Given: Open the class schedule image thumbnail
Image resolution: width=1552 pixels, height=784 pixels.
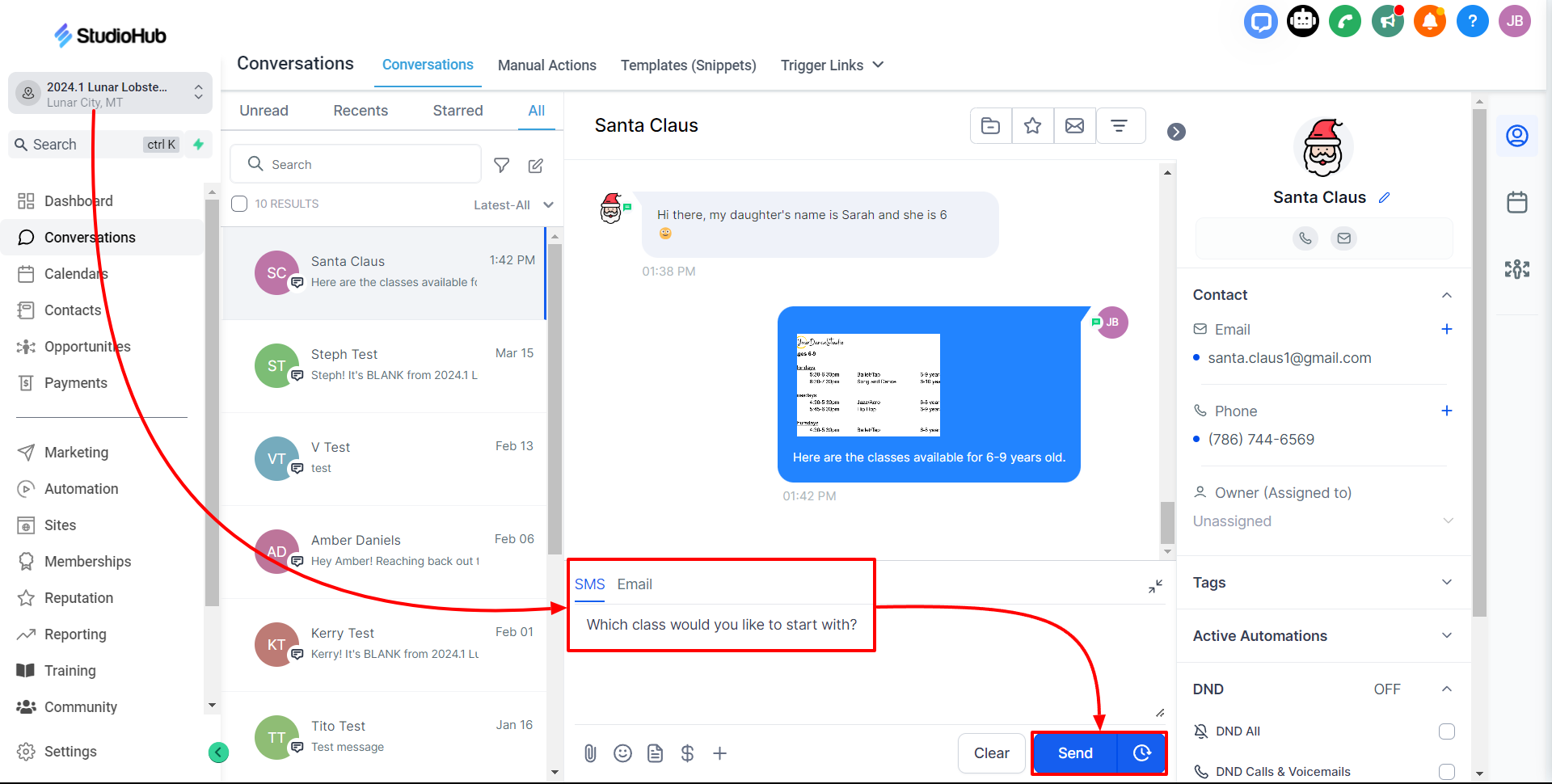Looking at the screenshot, I should click(x=868, y=385).
